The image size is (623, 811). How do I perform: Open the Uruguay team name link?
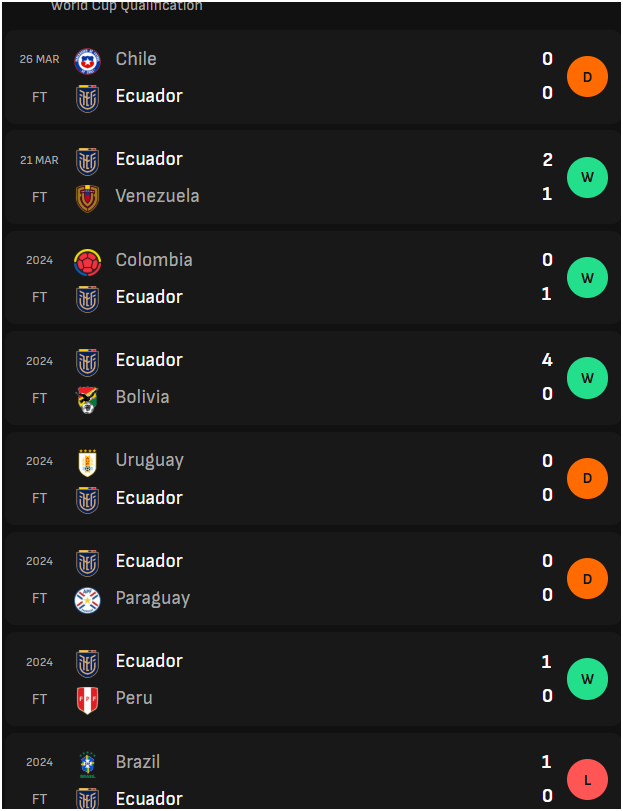tap(149, 460)
